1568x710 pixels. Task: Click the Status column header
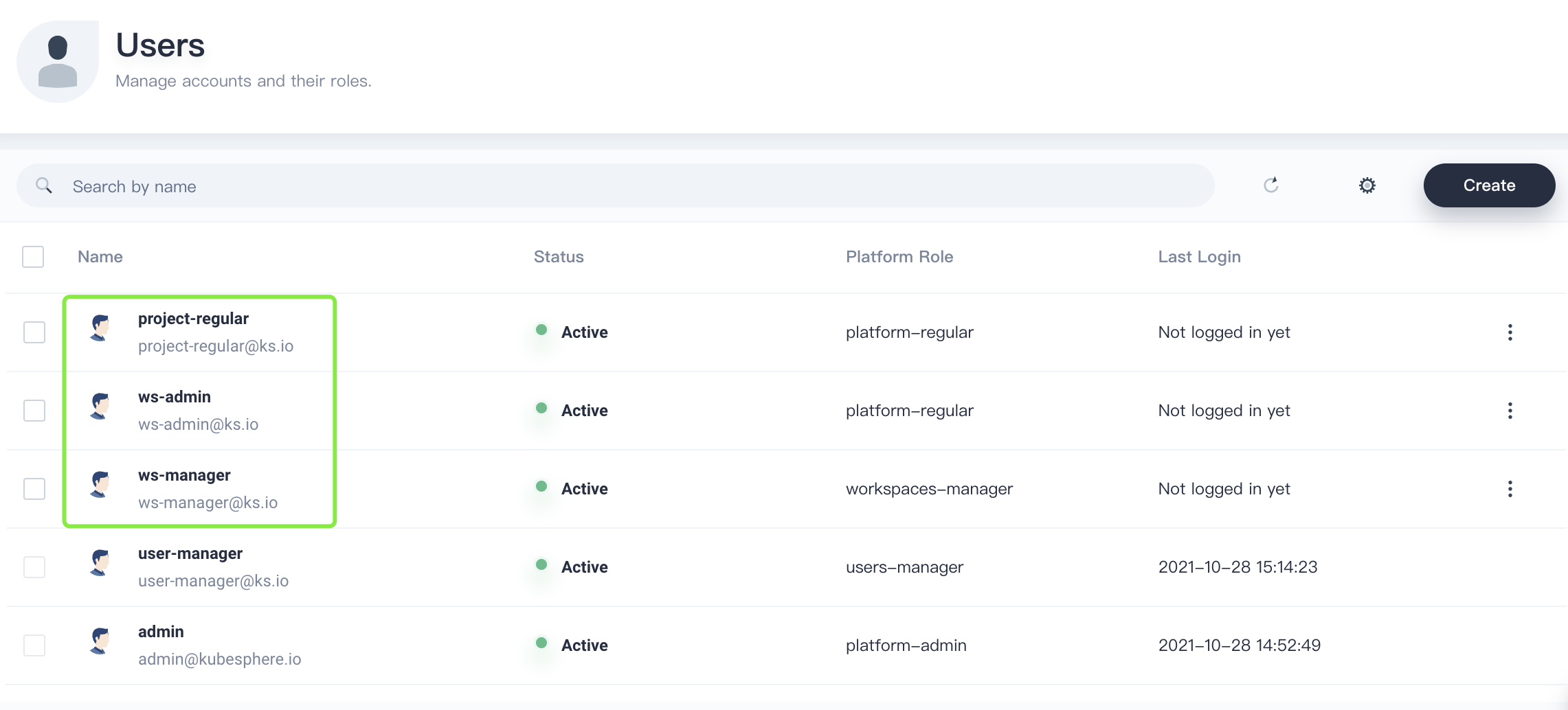[559, 257]
